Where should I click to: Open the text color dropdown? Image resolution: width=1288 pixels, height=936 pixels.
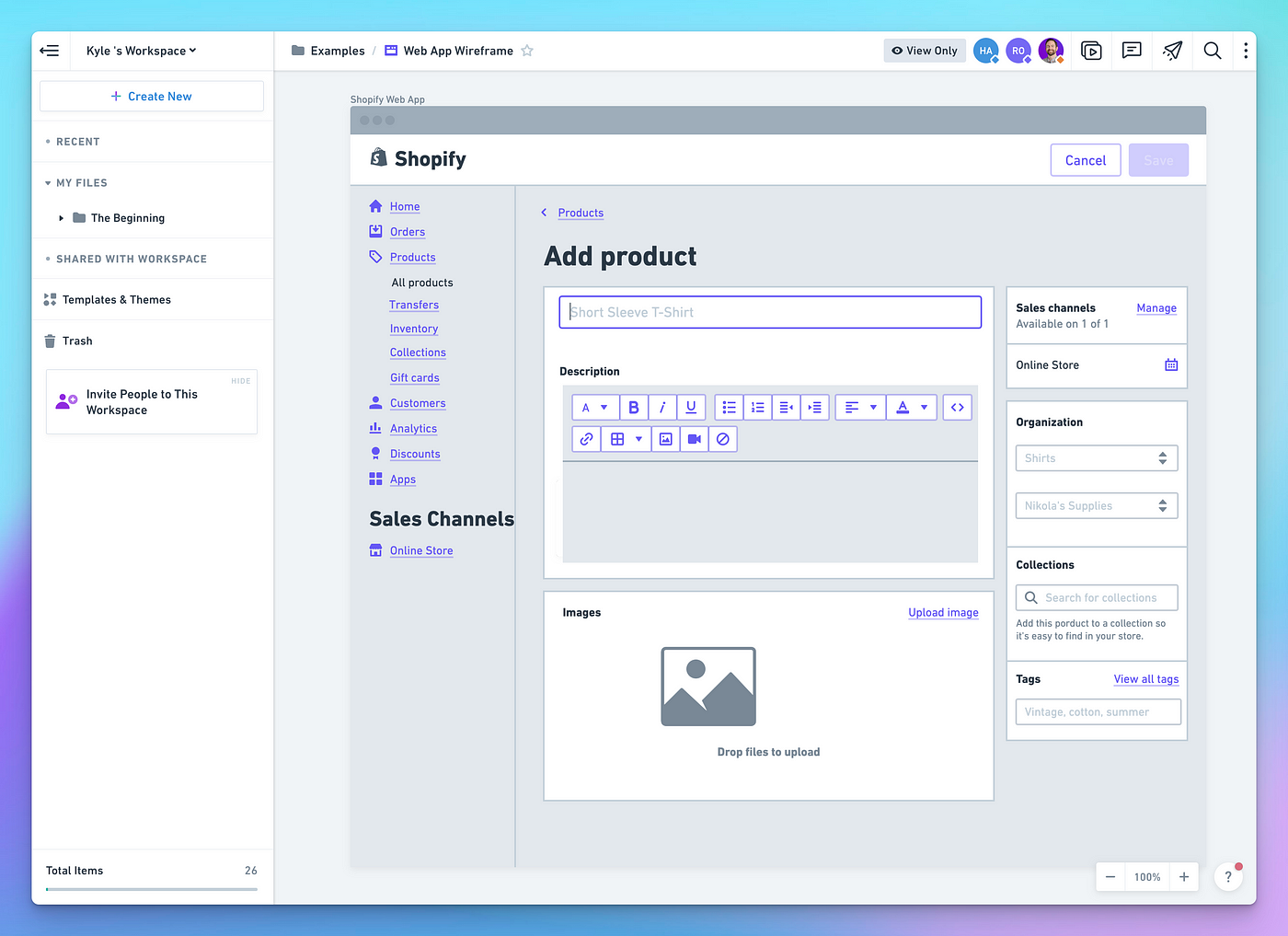click(x=912, y=408)
